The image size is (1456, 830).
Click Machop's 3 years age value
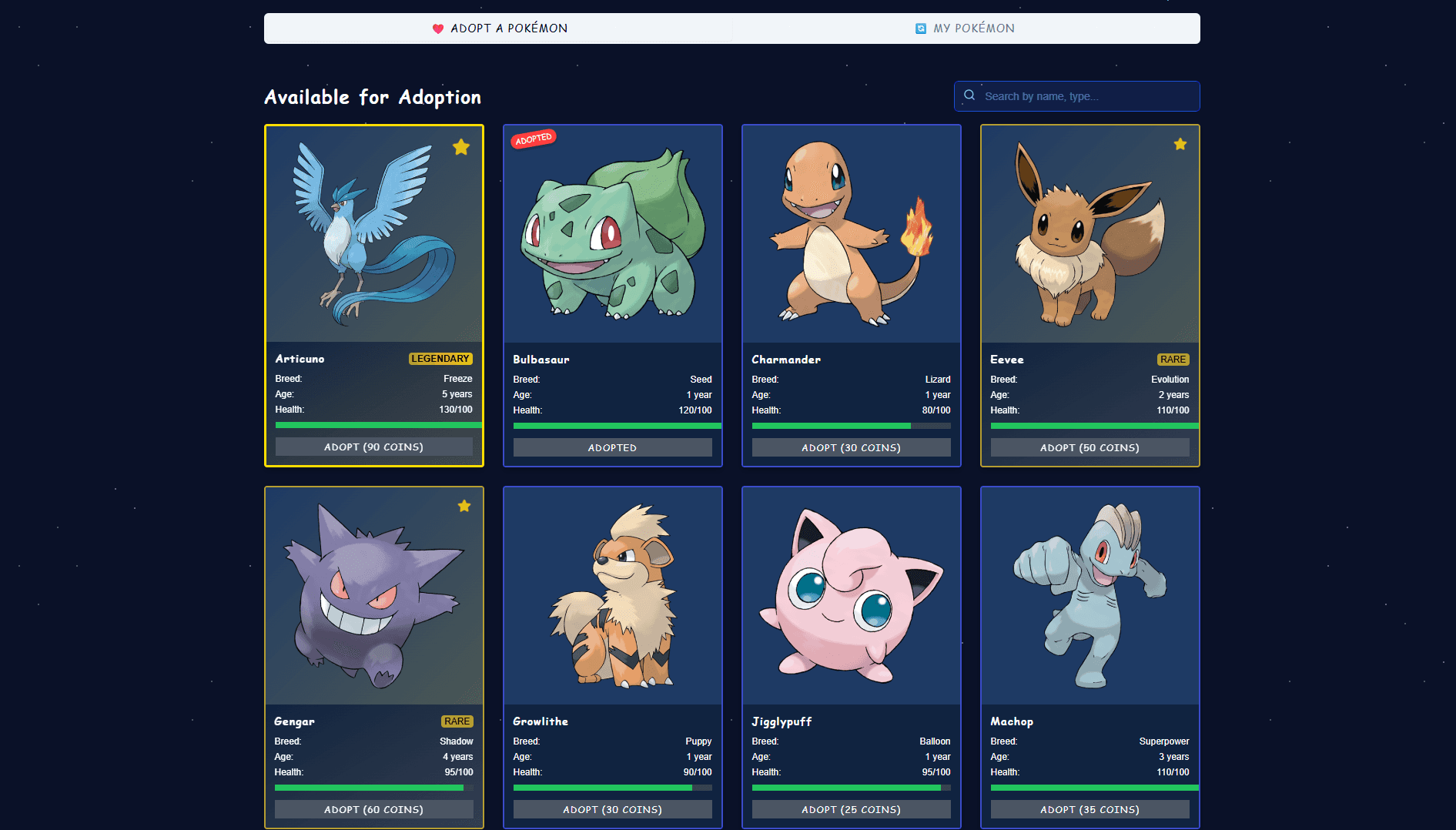point(1174,757)
